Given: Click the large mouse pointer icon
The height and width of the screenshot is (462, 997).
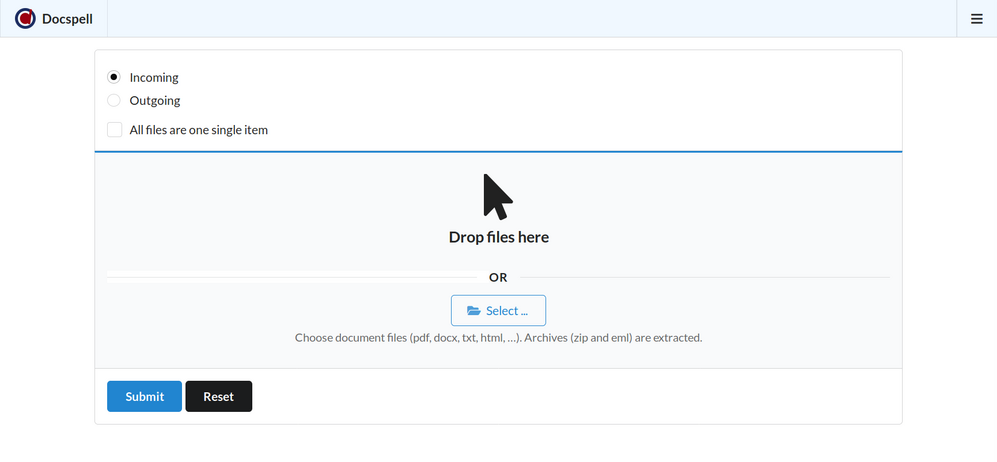Looking at the screenshot, I should click(x=498, y=196).
